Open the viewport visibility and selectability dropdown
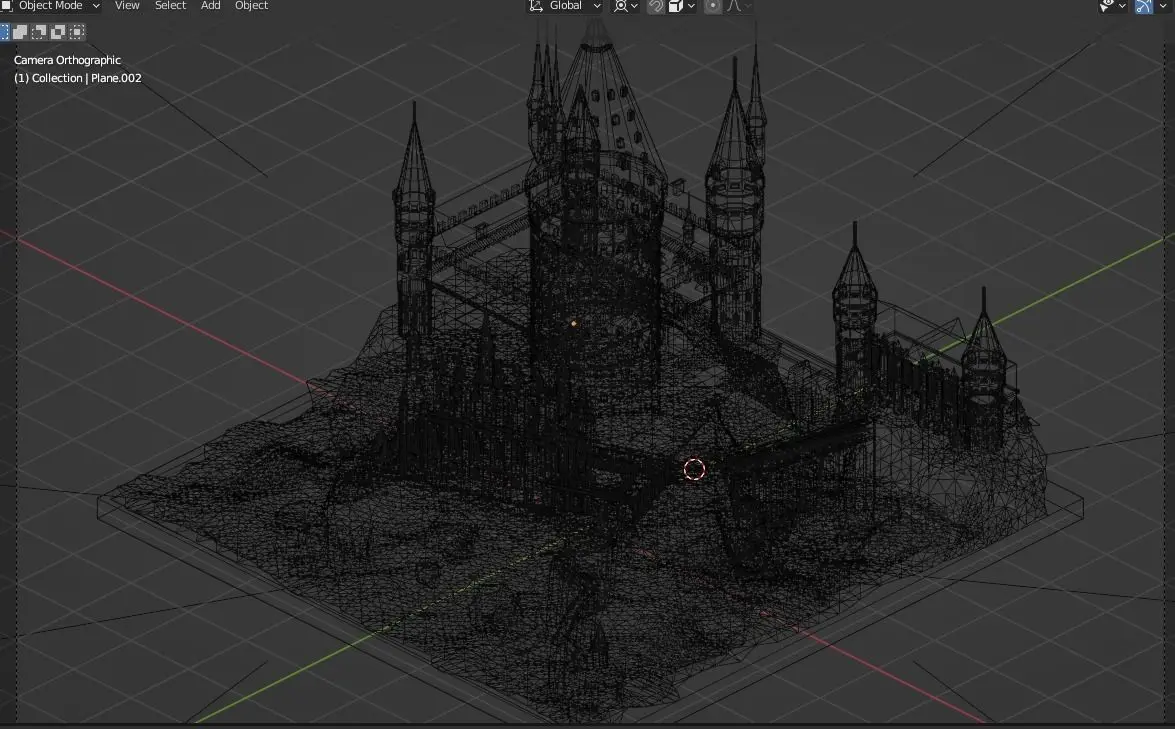Viewport: 1175px width, 729px height. click(1113, 6)
